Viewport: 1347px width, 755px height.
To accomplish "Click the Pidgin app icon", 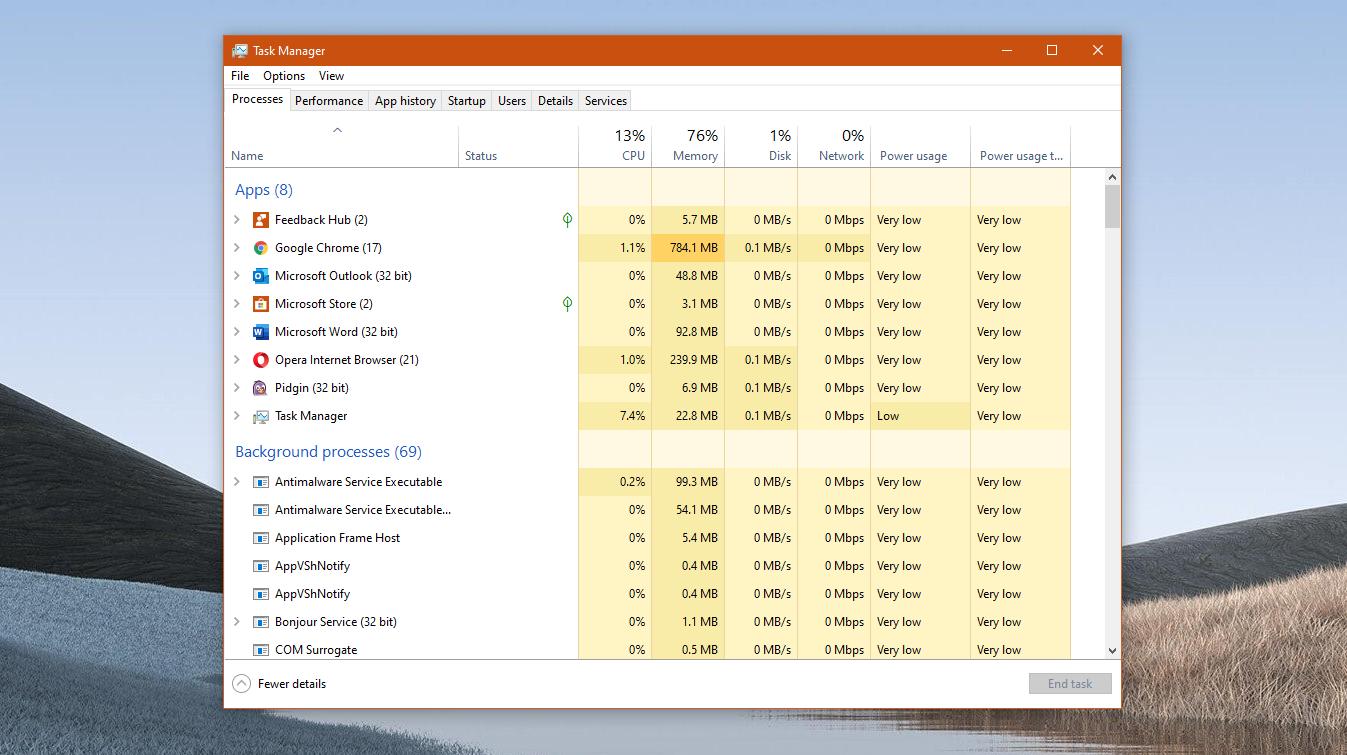I will [260, 388].
